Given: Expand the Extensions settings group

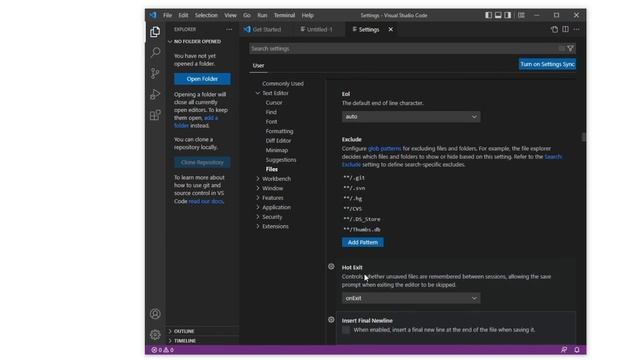Looking at the screenshot, I should coord(258,227).
